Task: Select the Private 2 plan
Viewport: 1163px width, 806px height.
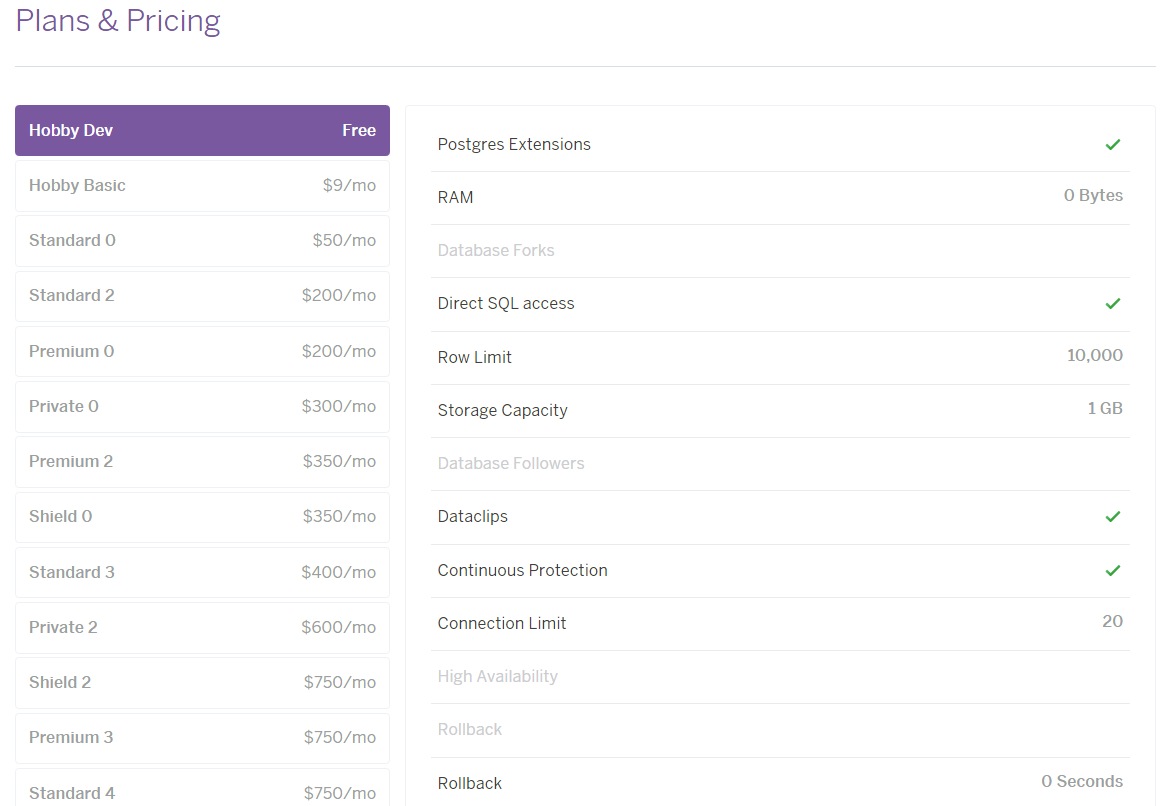Action: (x=202, y=627)
